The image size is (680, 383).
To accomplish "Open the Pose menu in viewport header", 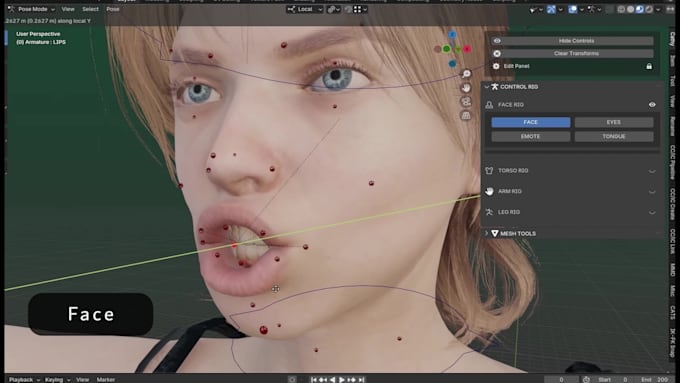I will point(113,9).
